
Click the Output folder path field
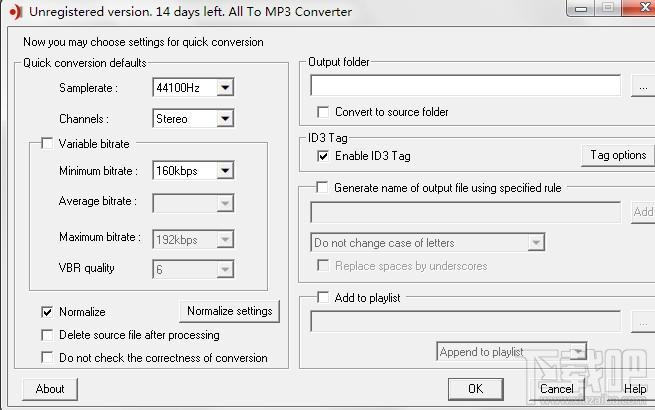465,85
